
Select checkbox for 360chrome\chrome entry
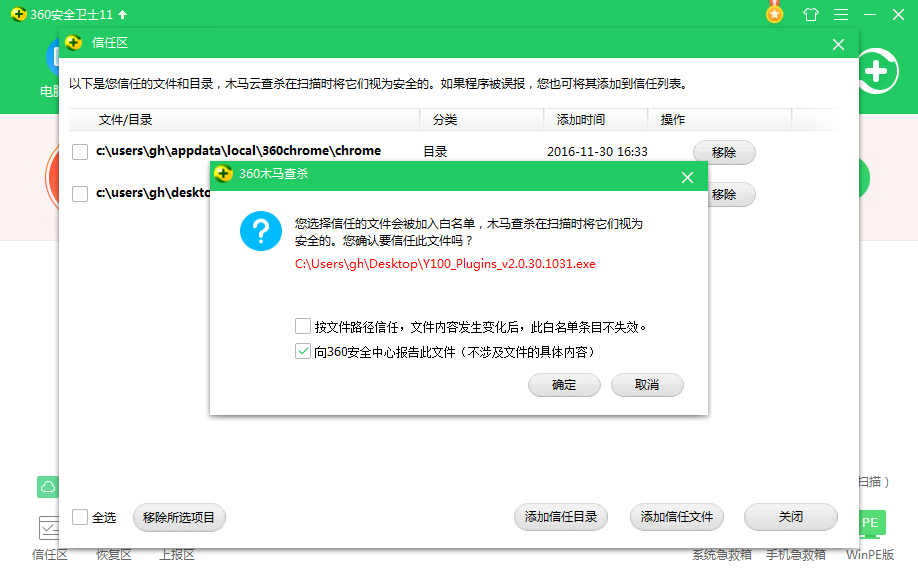click(x=80, y=152)
